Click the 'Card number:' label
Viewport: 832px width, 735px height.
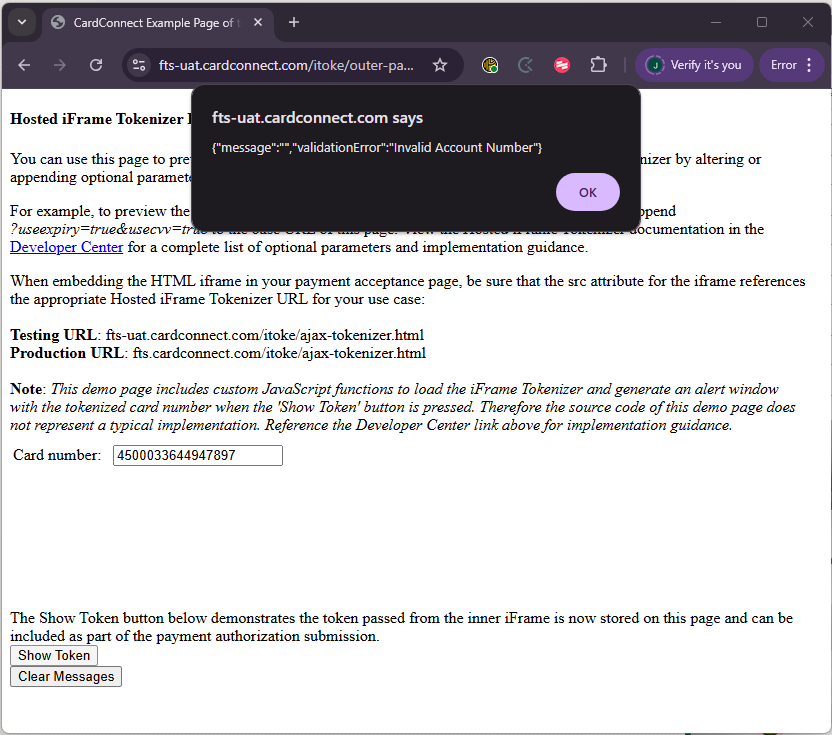(x=57, y=455)
